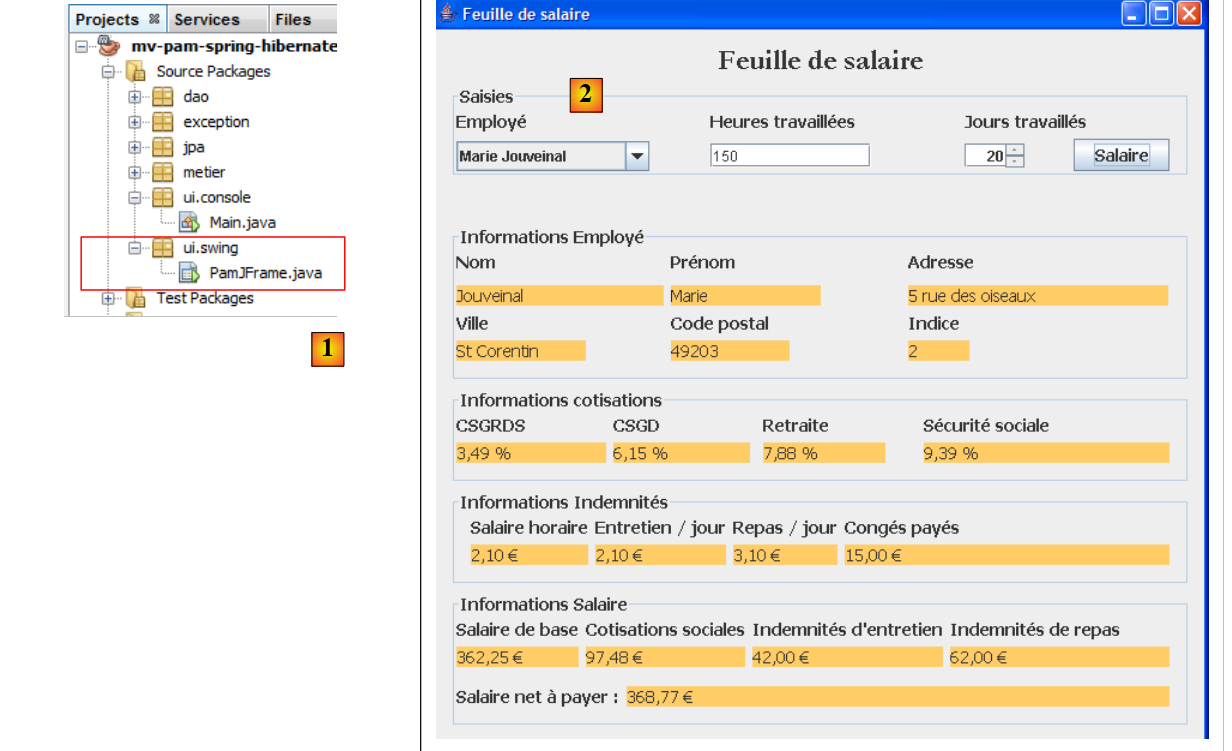Select the PamJFrame.java file icon
The width and height of the screenshot is (1232, 751).
tap(189, 273)
